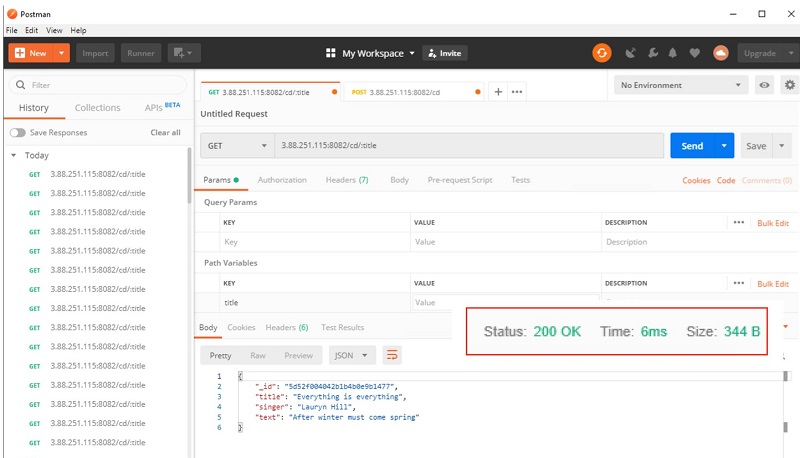
Task: Click the Import button
Action: click(95, 53)
